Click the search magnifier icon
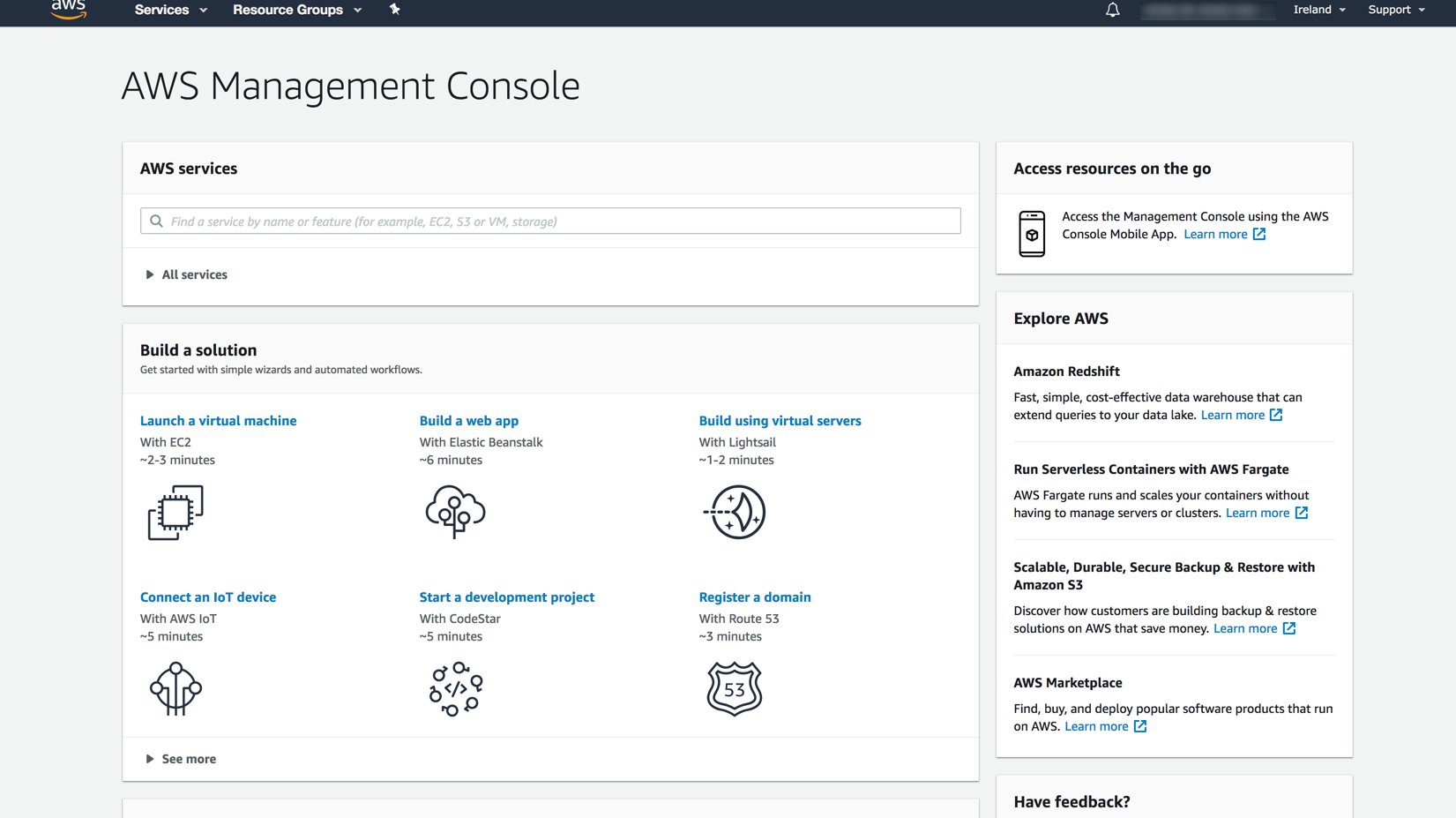The image size is (1456, 818). [156, 221]
